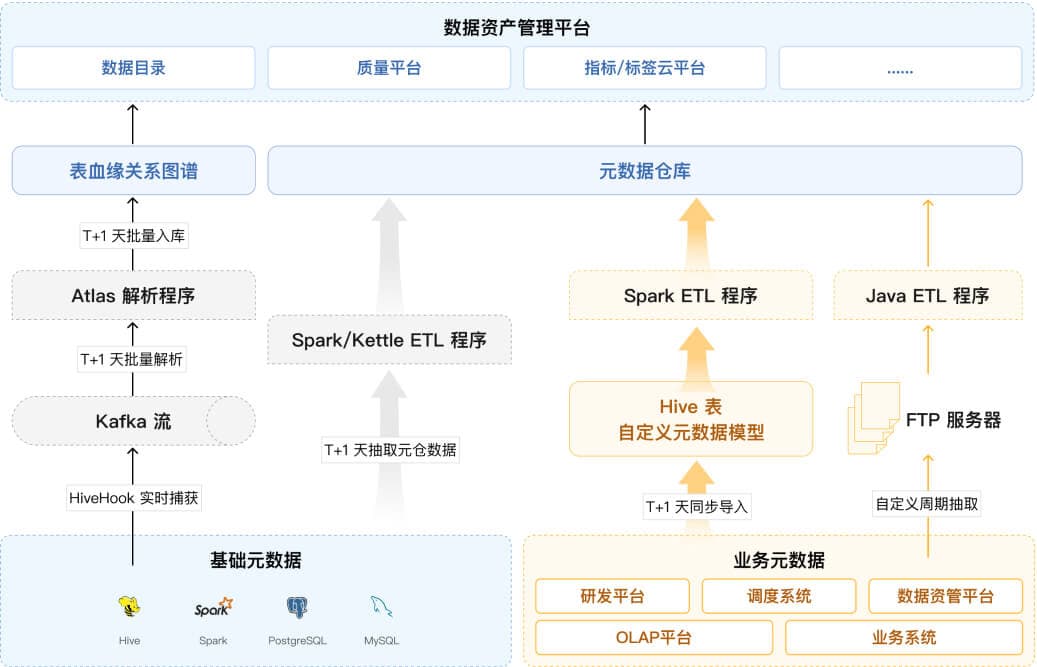Image resolution: width=1037 pixels, height=667 pixels.
Task: Click the Hive 表 自定义元数据模型 box
Action: pos(690,419)
